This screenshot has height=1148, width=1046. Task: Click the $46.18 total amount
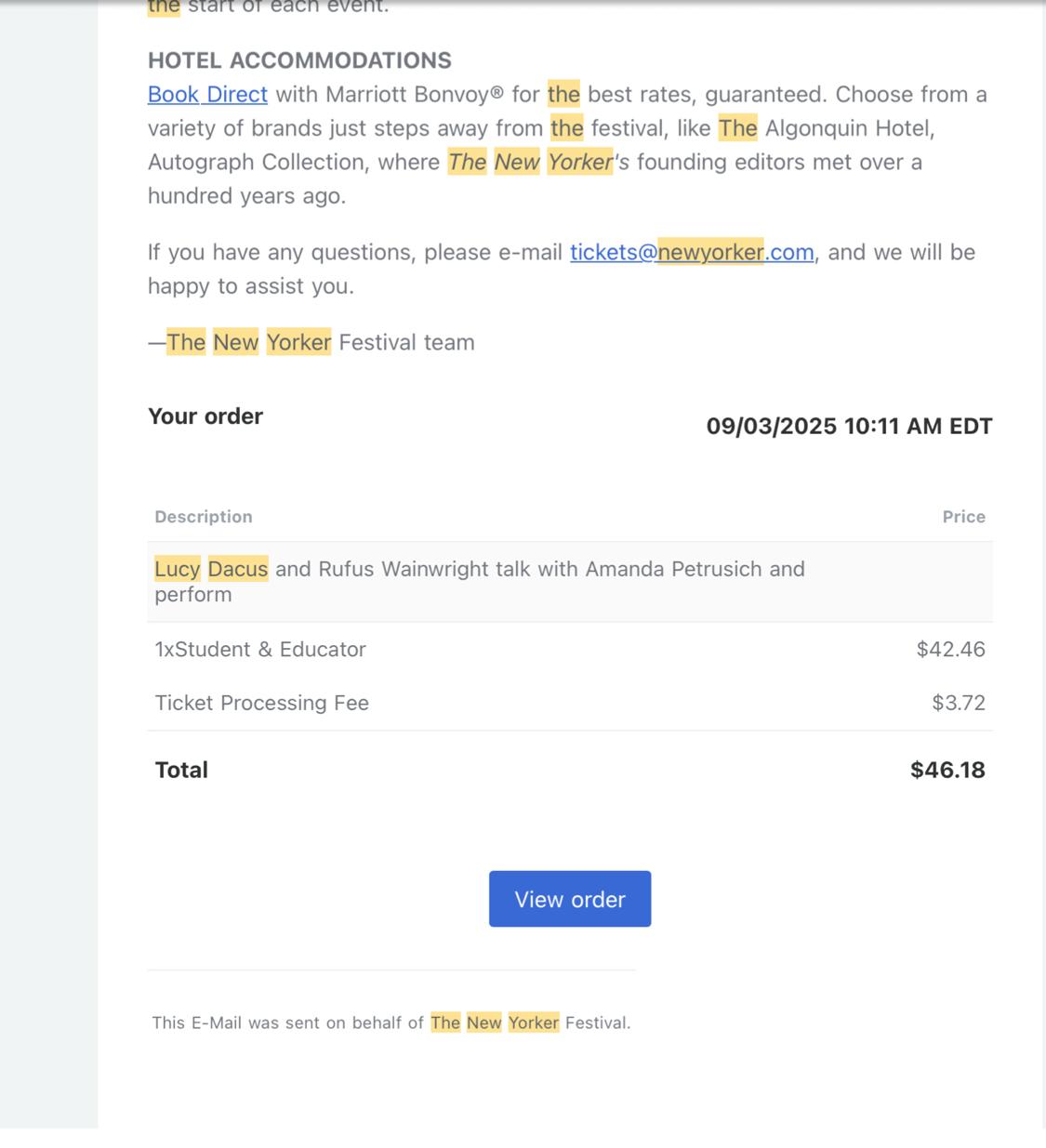coord(947,771)
